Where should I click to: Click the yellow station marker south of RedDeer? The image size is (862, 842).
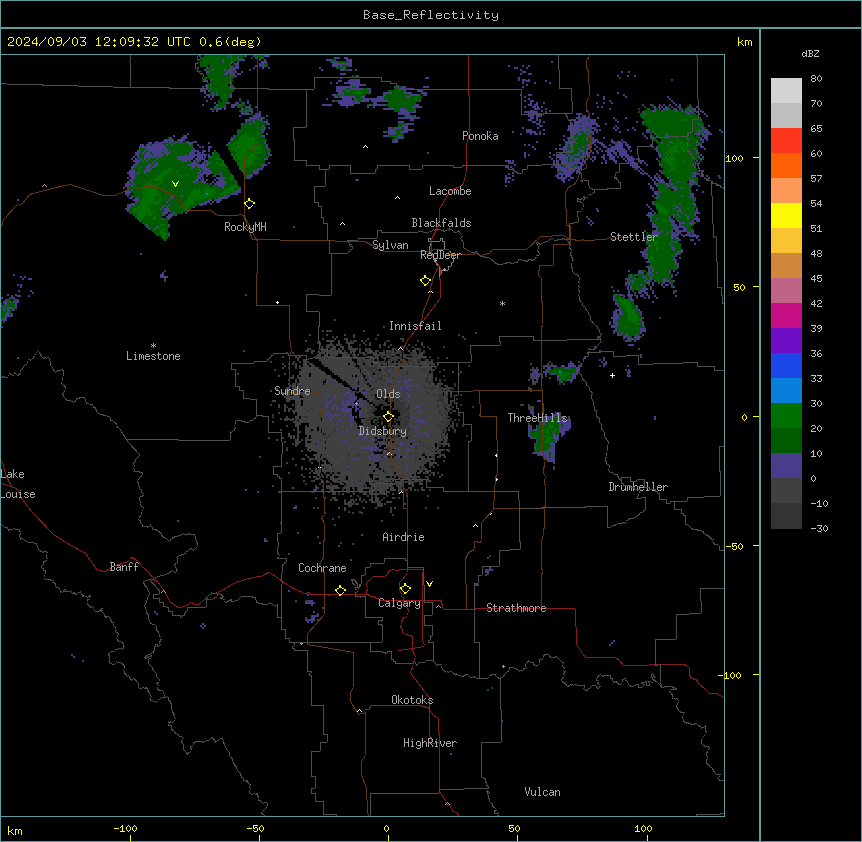[425, 281]
